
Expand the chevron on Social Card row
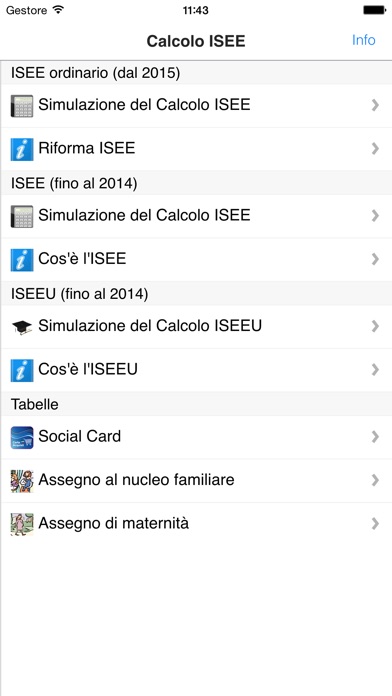point(376,437)
